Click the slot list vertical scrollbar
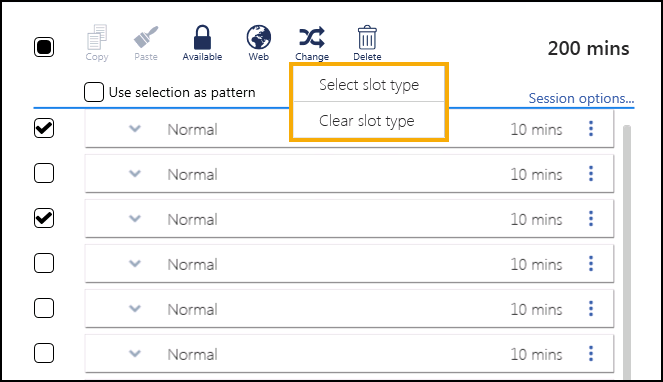This screenshot has width=663, height=382. click(627, 252)
